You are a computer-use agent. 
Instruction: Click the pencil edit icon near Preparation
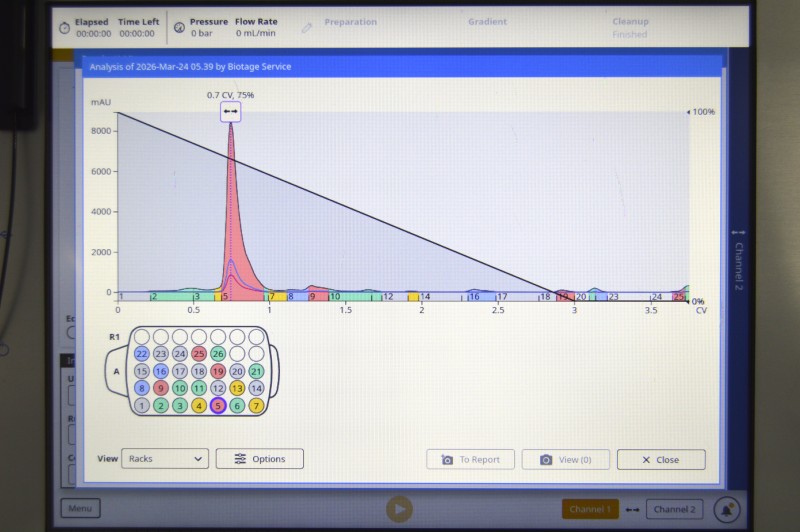[x=307, y=27]
